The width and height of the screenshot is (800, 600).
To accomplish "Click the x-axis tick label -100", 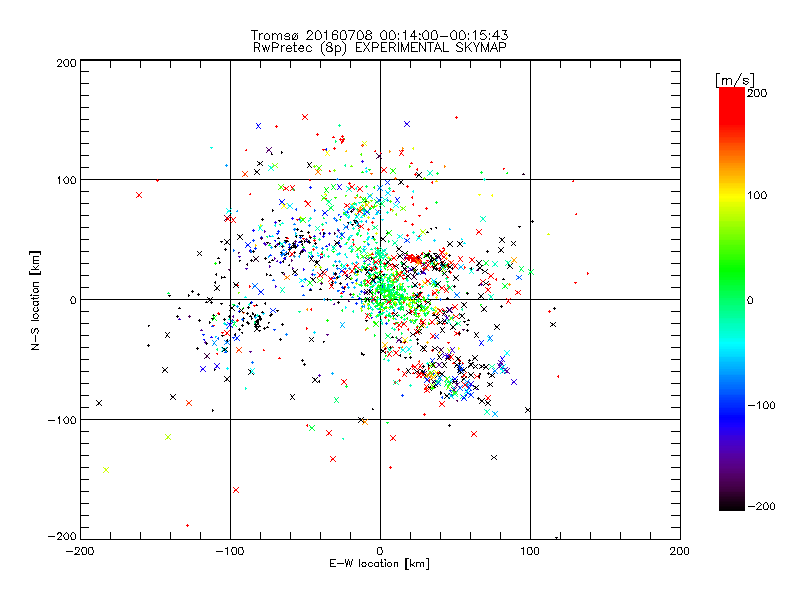I will click(230, 551).
